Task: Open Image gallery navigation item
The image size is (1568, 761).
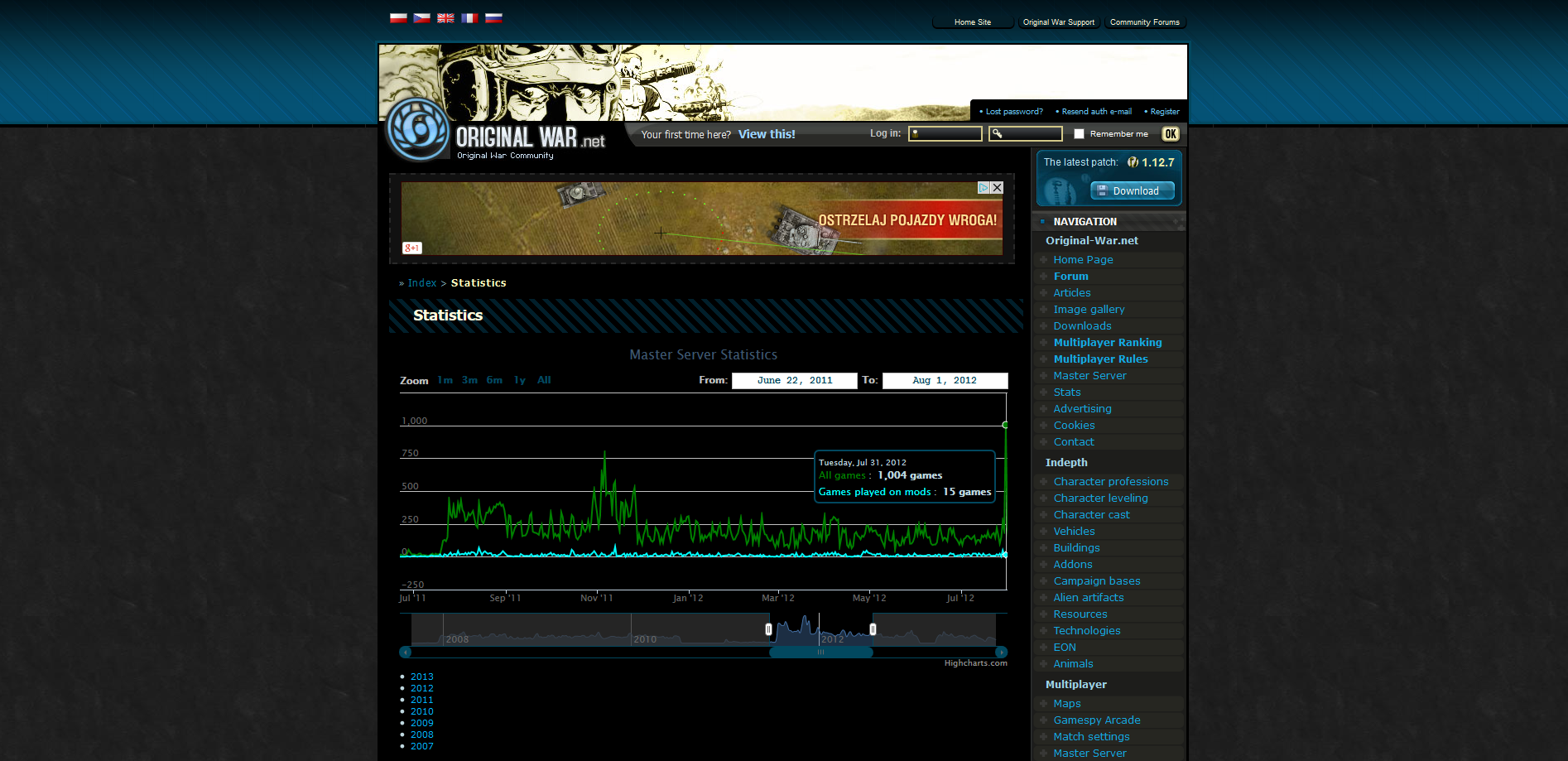Action: click(1089, 309)
